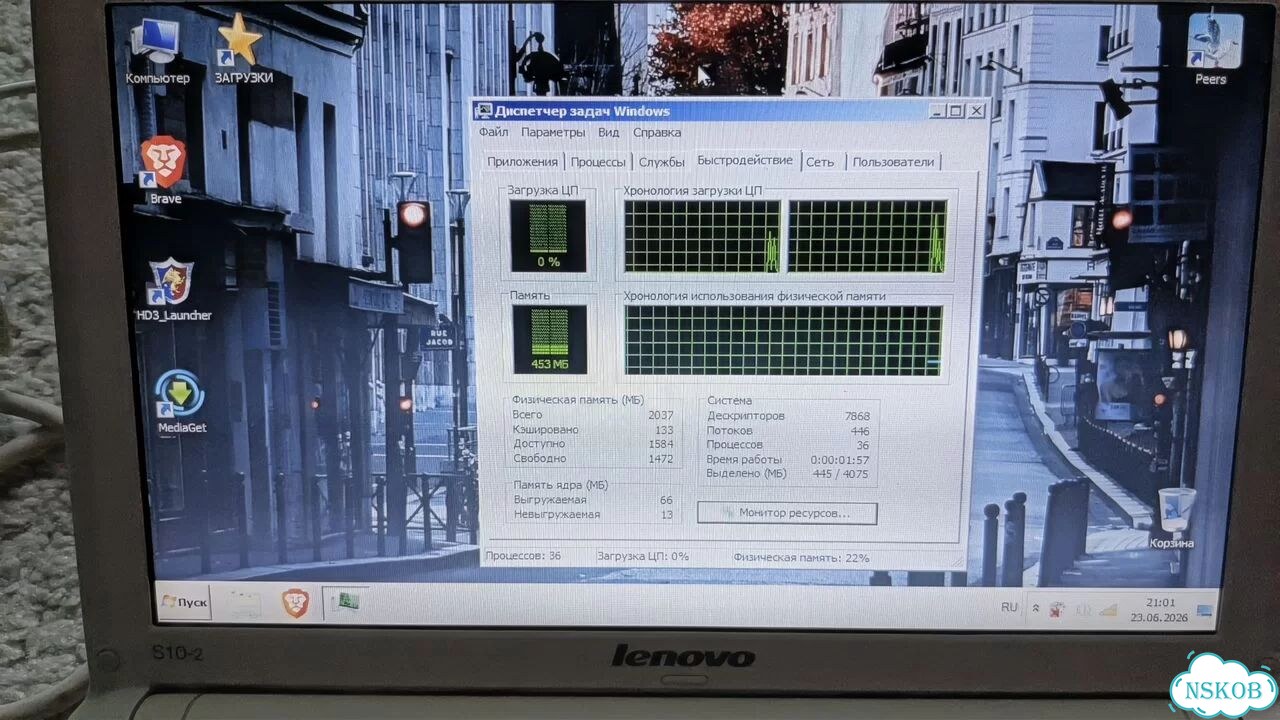Click the Кэшировано value 133

(x=664, y=430)
